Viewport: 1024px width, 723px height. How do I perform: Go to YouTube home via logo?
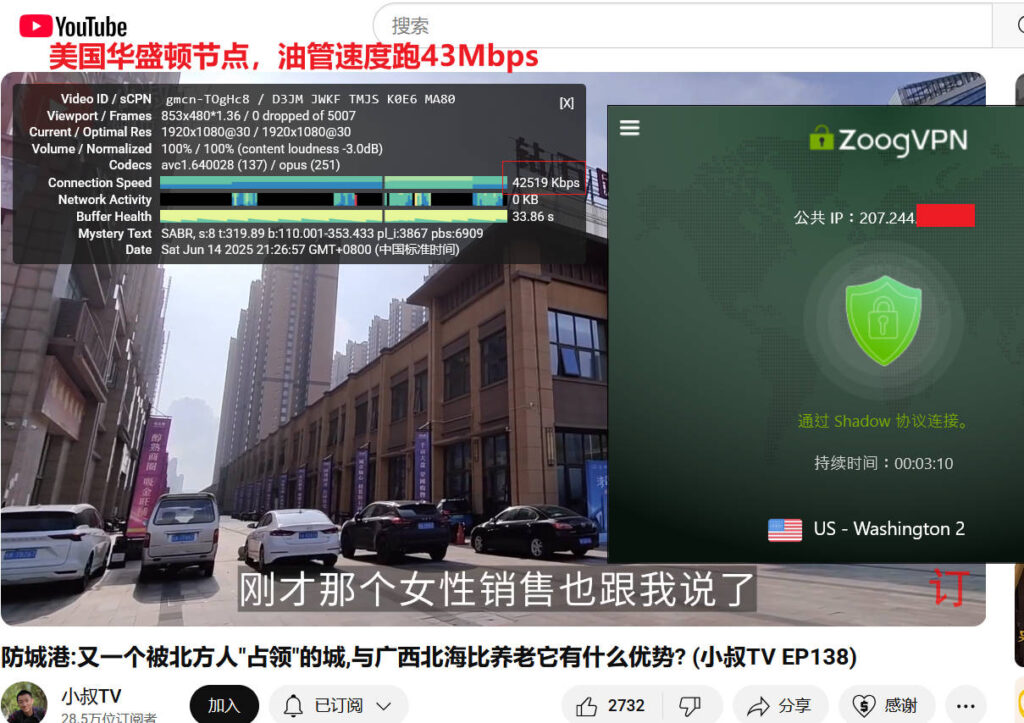(73, 26)
